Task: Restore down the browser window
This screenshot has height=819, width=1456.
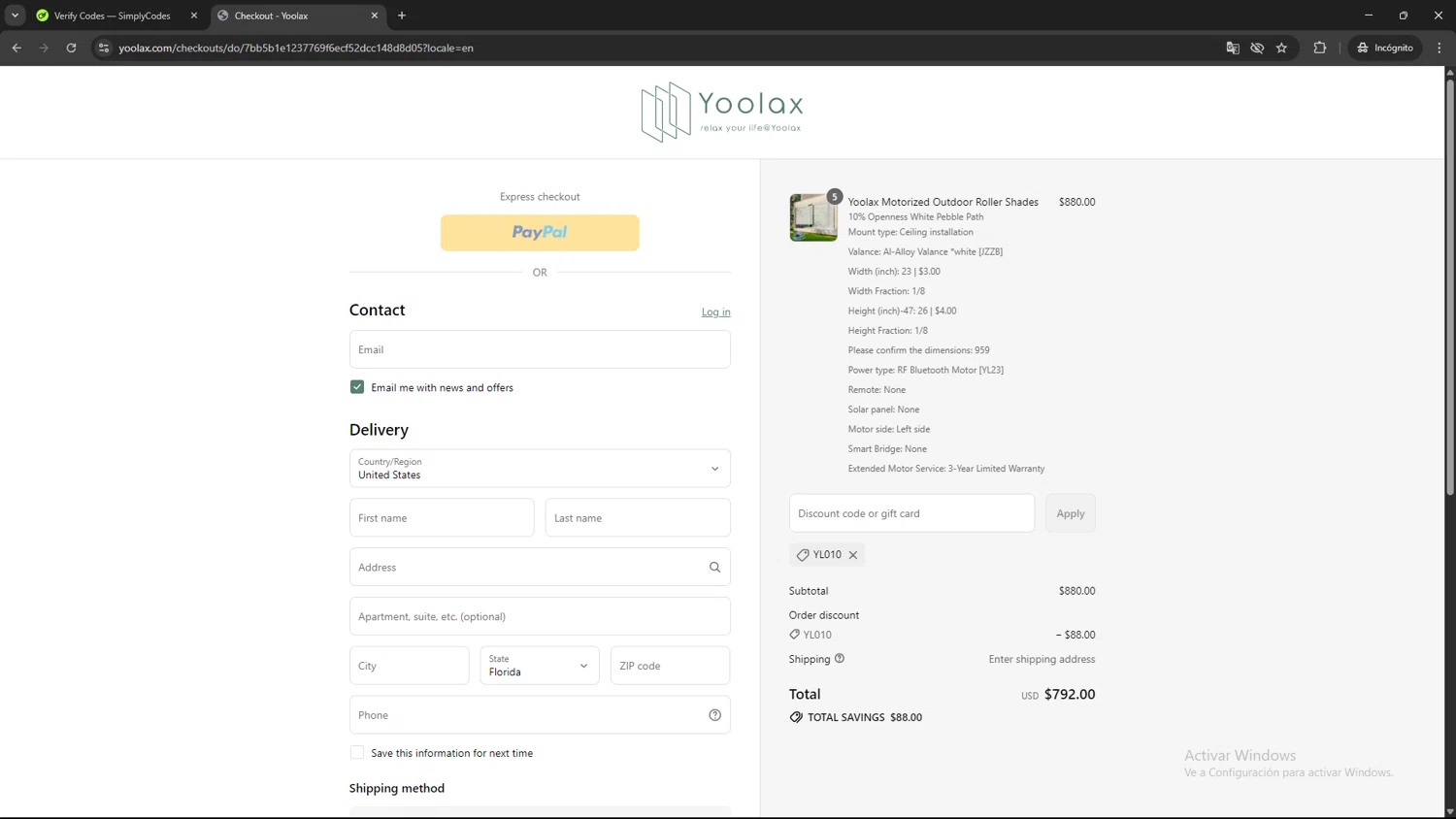Action: click(1404, 16)
